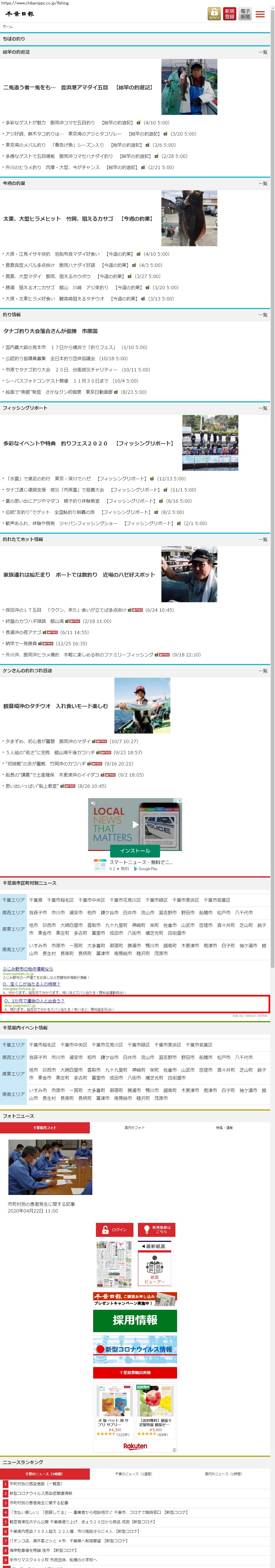Click the yellow login lock icon in header
Viewport: 275px width, 1568px height.
click(214, 13)
